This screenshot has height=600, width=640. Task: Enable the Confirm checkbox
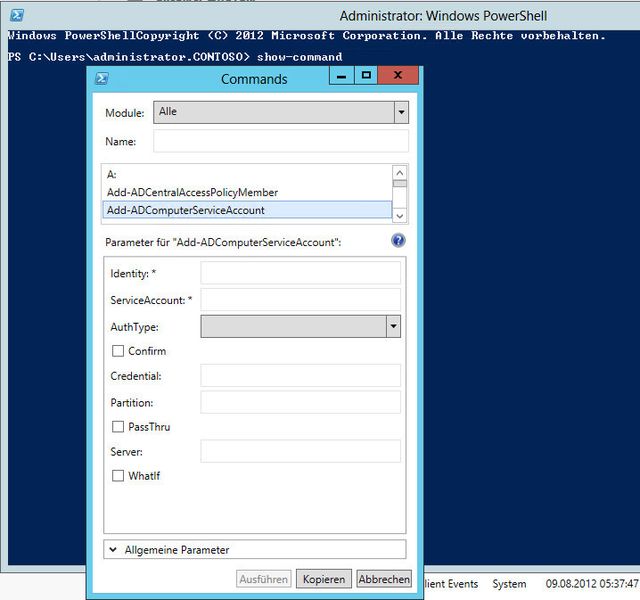pos(118,351)
